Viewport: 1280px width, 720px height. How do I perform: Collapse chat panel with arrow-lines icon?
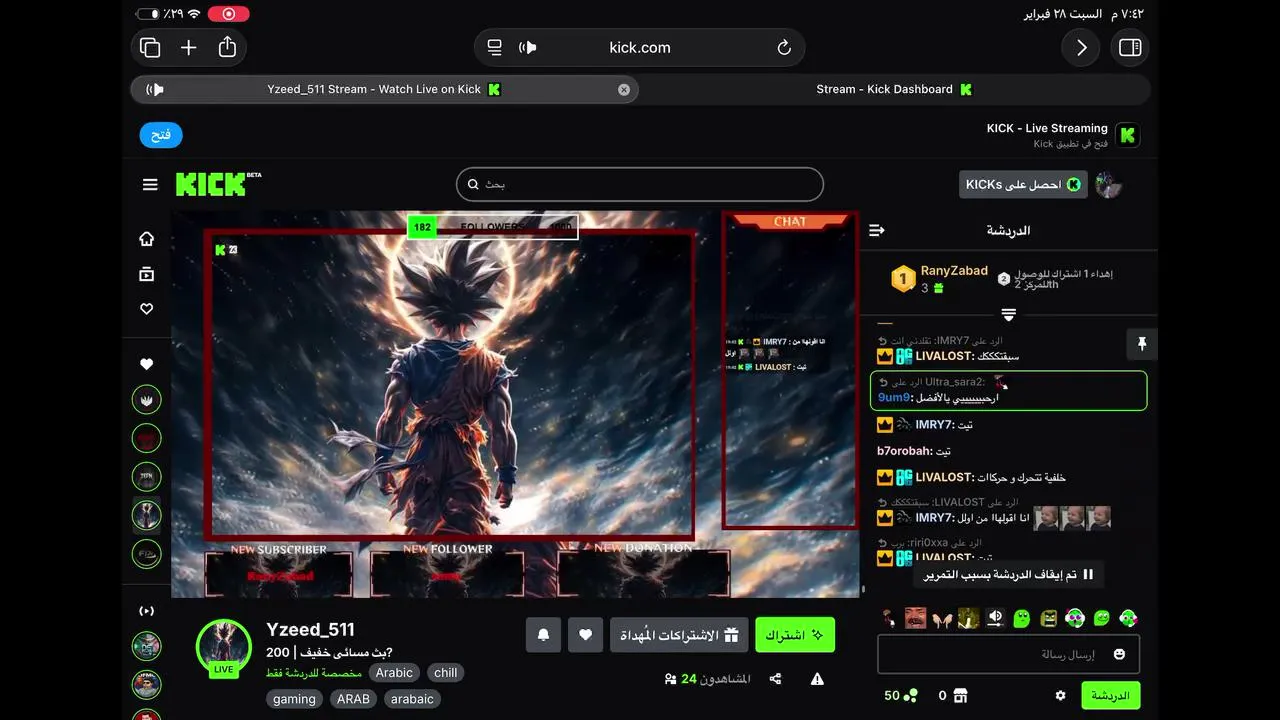[x=877, y=230]
